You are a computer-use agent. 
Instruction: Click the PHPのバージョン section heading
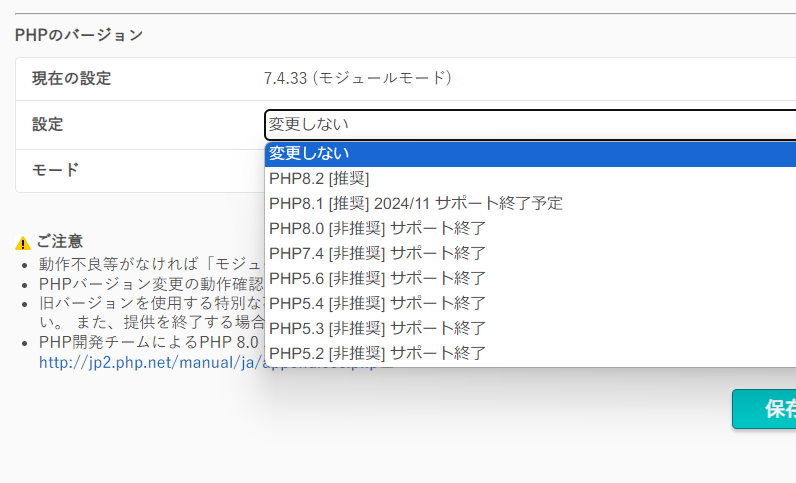click(x=79, y=35)
